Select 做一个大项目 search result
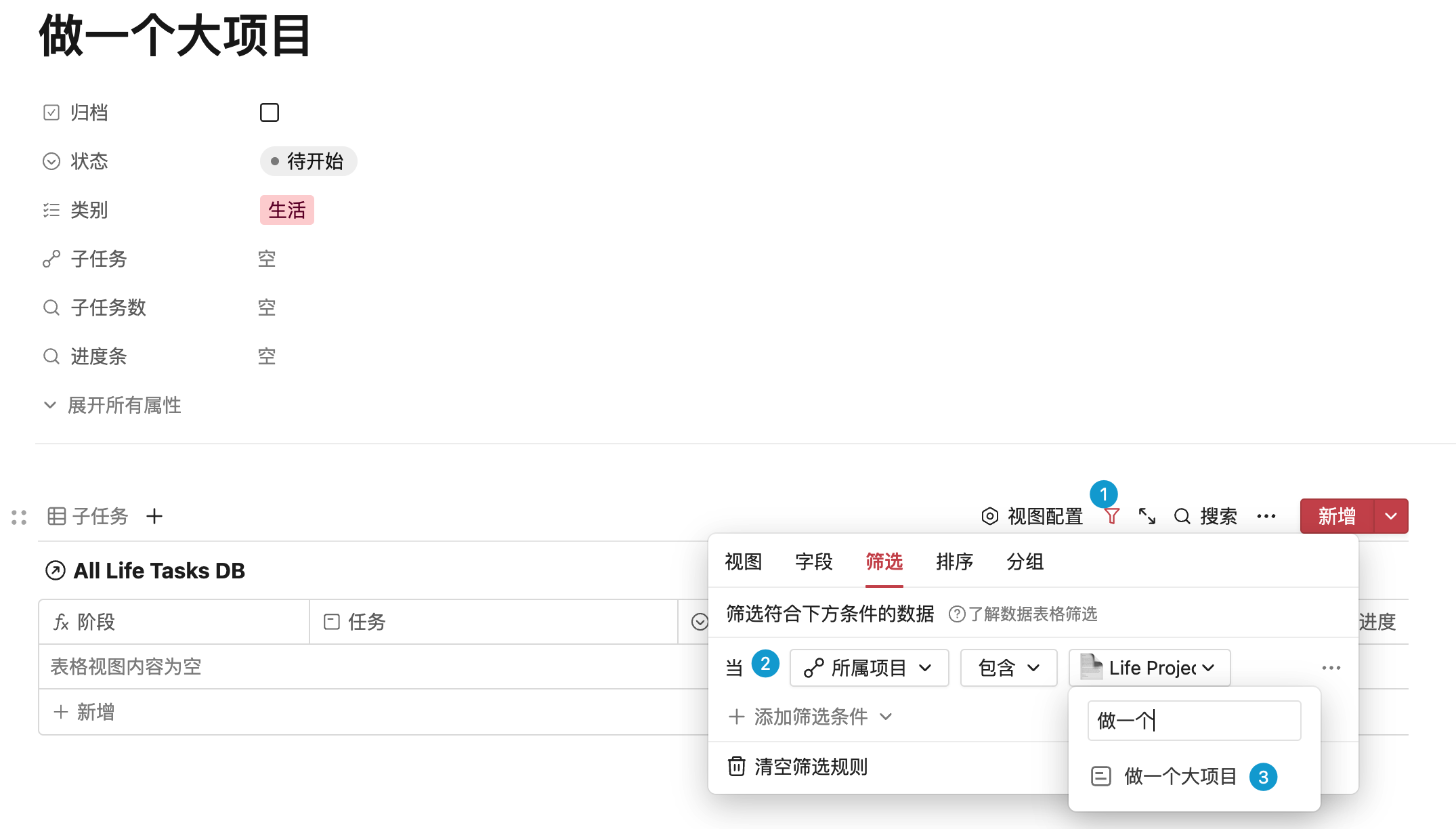Image resolution: width=1456 pixels, height=829 pixels. pyautogui.click(x=1180, y=776)
